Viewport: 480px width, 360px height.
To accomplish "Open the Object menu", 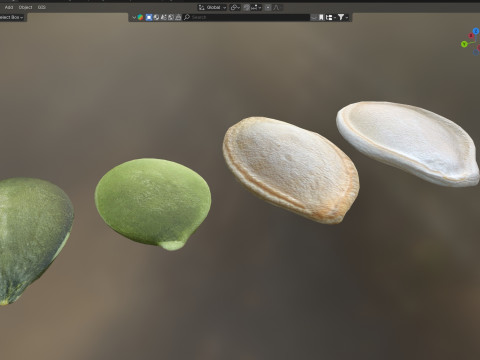I will 26,7.
